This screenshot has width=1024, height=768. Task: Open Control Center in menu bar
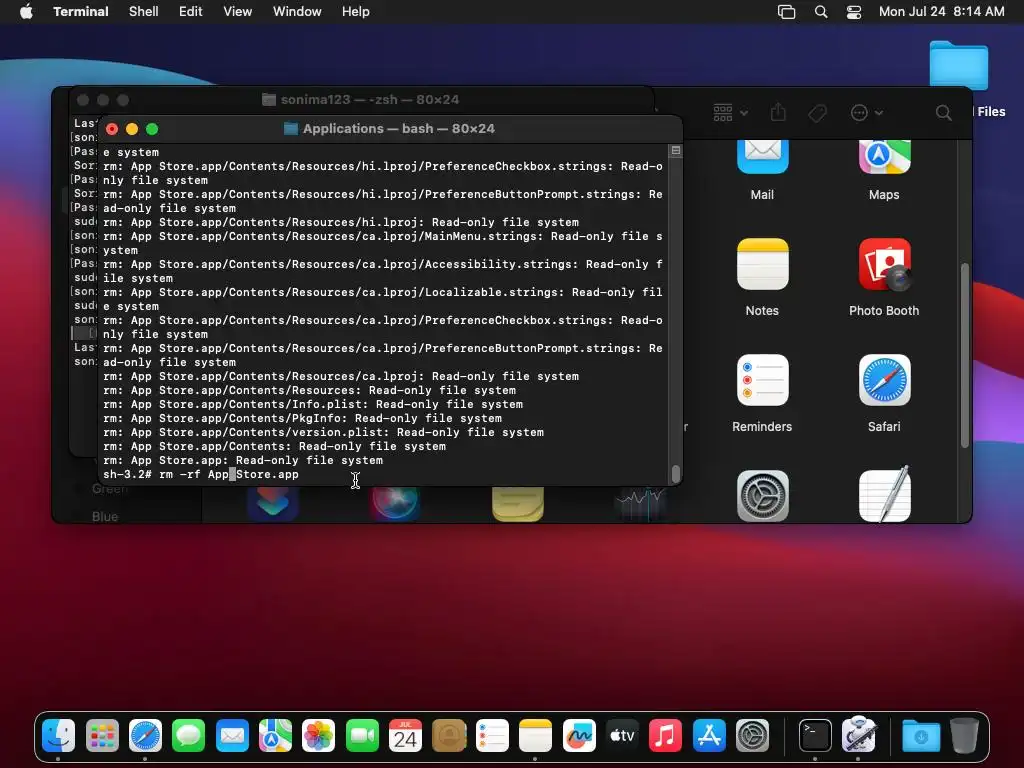854,12
